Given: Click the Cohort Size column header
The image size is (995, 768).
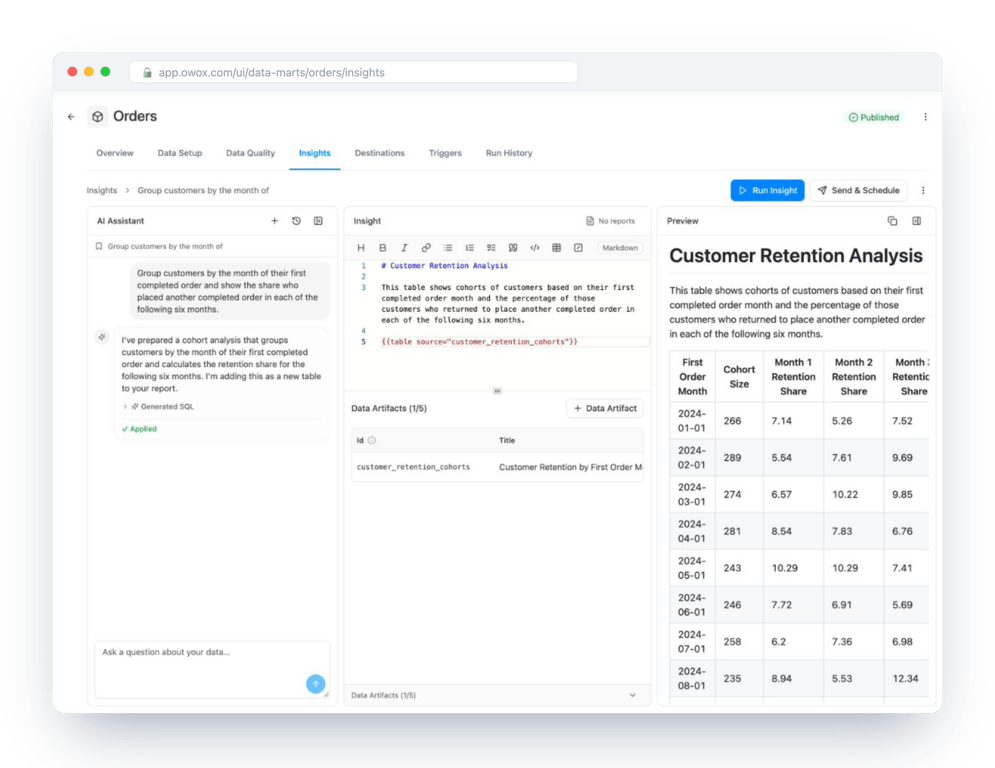Looking at the screenshot, I should [739, 376].
